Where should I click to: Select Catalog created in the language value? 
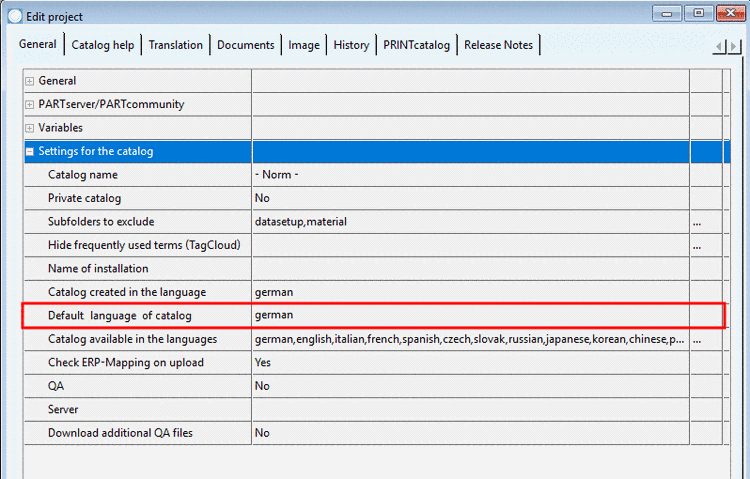pos(471,292)
